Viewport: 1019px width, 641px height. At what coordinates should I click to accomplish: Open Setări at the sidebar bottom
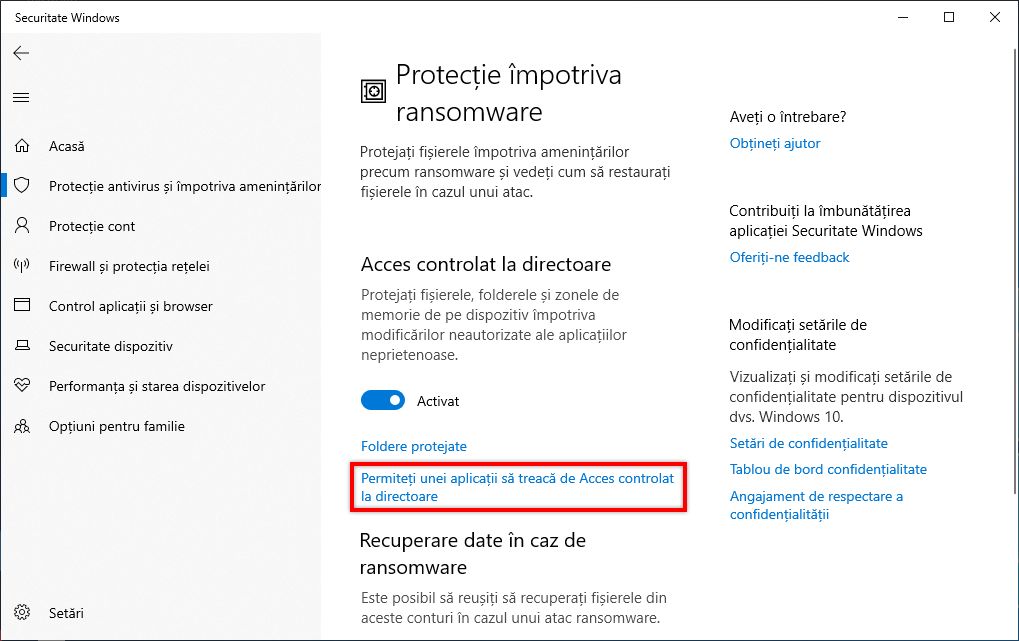point(66,612)
